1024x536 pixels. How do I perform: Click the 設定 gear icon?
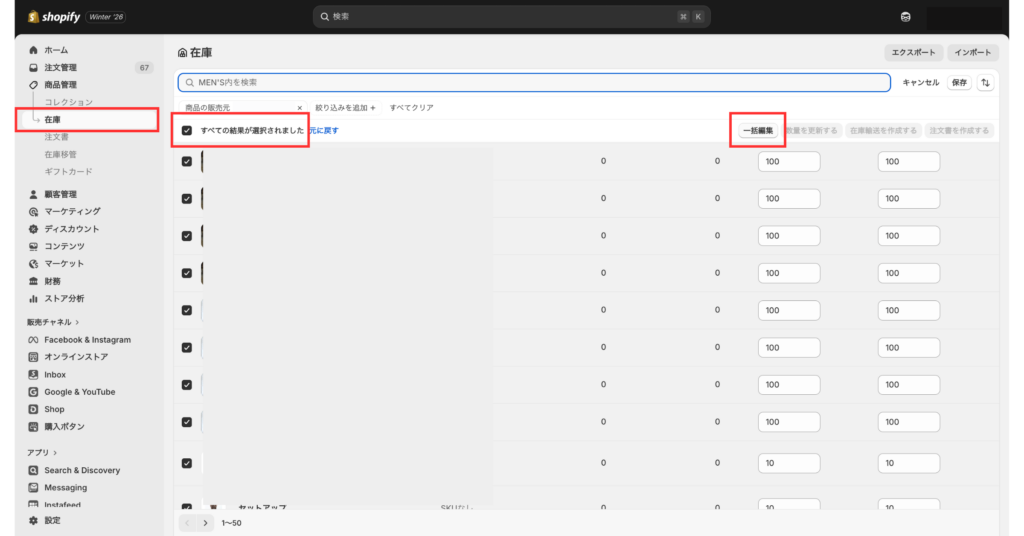click(34, 520)
